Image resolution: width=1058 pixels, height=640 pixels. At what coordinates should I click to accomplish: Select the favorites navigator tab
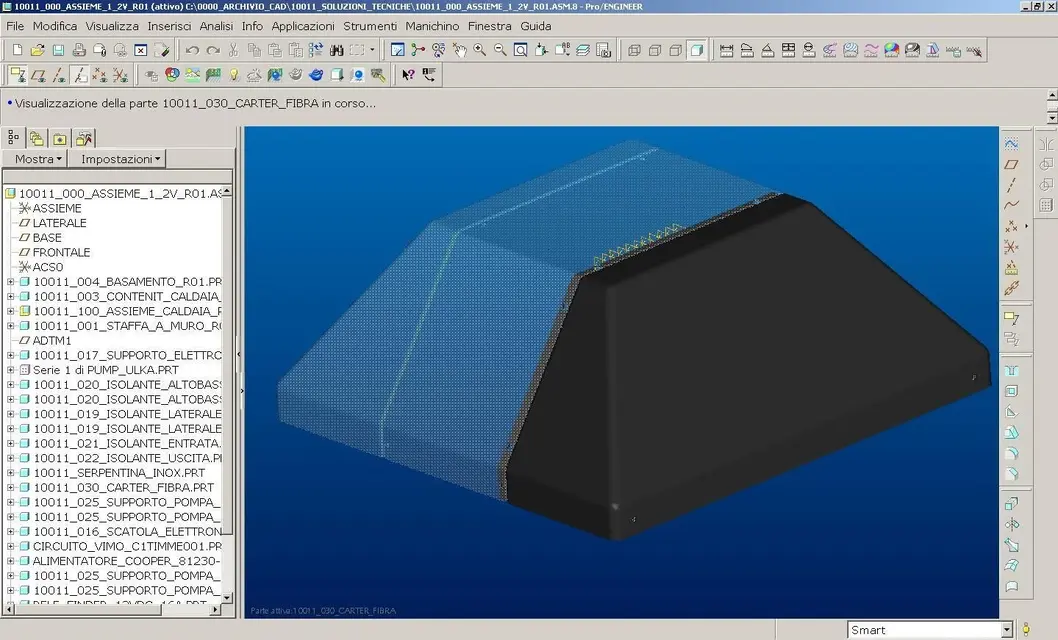point(60,139)
